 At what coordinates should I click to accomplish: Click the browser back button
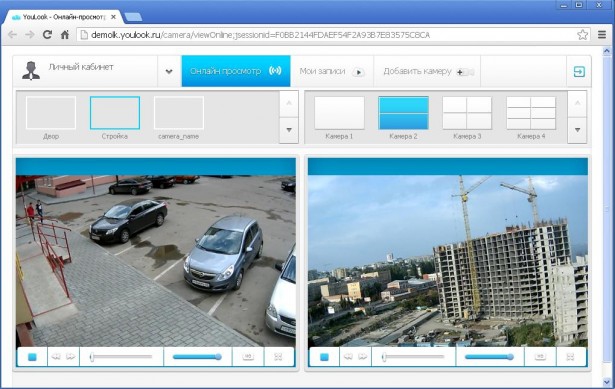[x=13, y=35]
